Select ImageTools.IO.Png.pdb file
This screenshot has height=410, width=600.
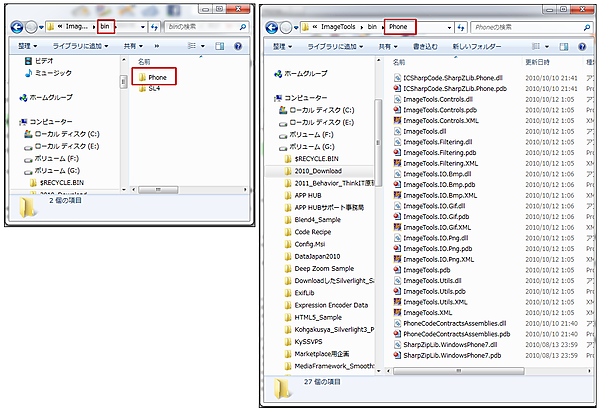coord(433,248)
